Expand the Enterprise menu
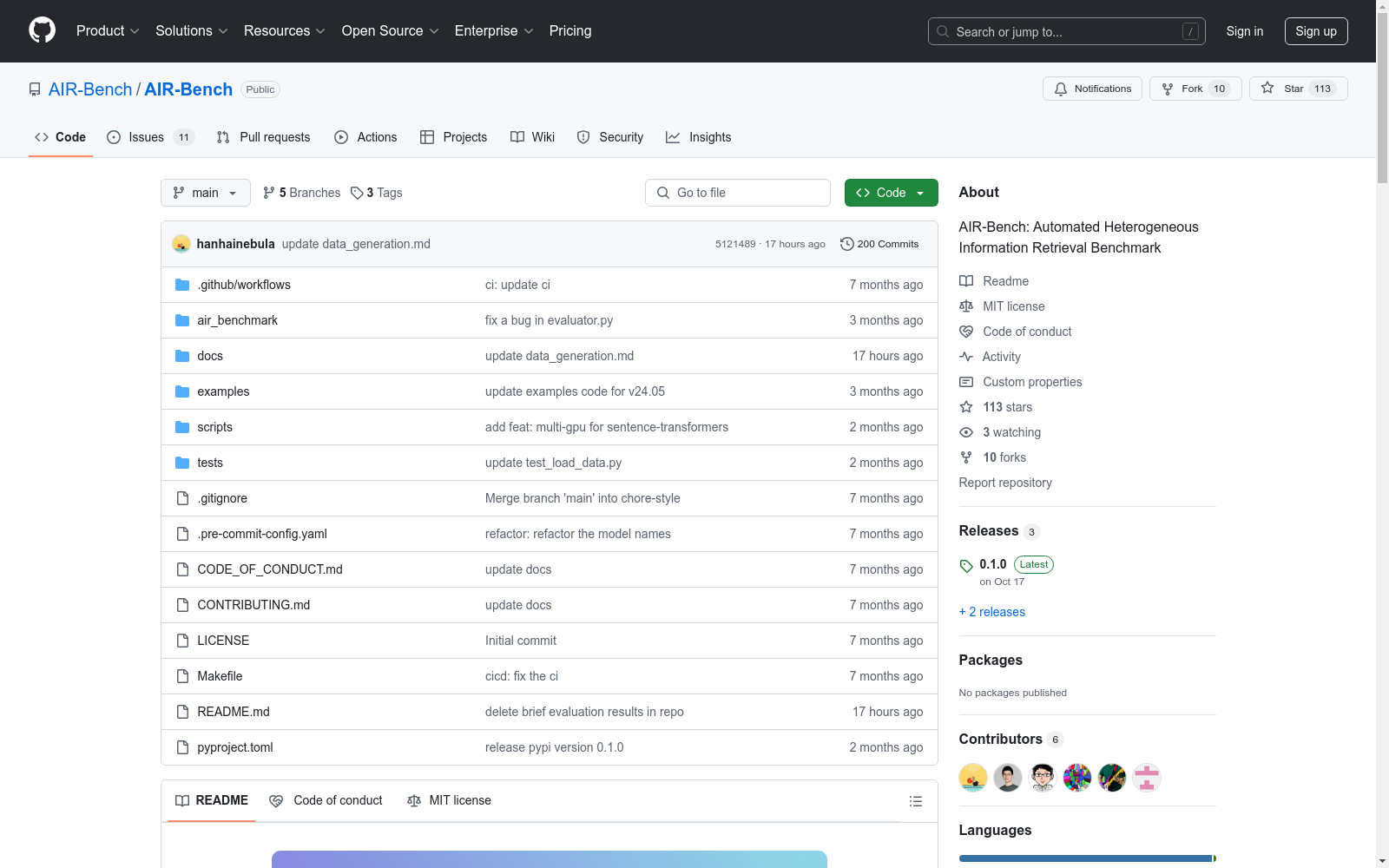 (x=494, y=31)
